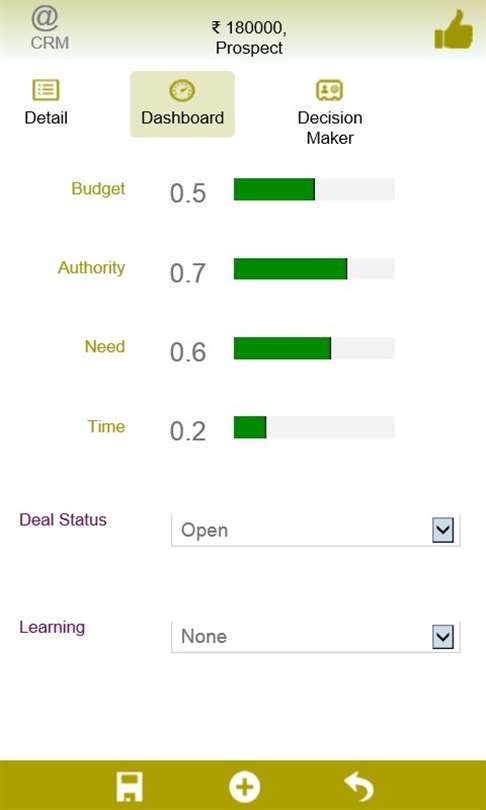The width and height of the screenshot is (486, 810).
Task: Tap the @ CRM logo icon
Action: pos(49,30)
